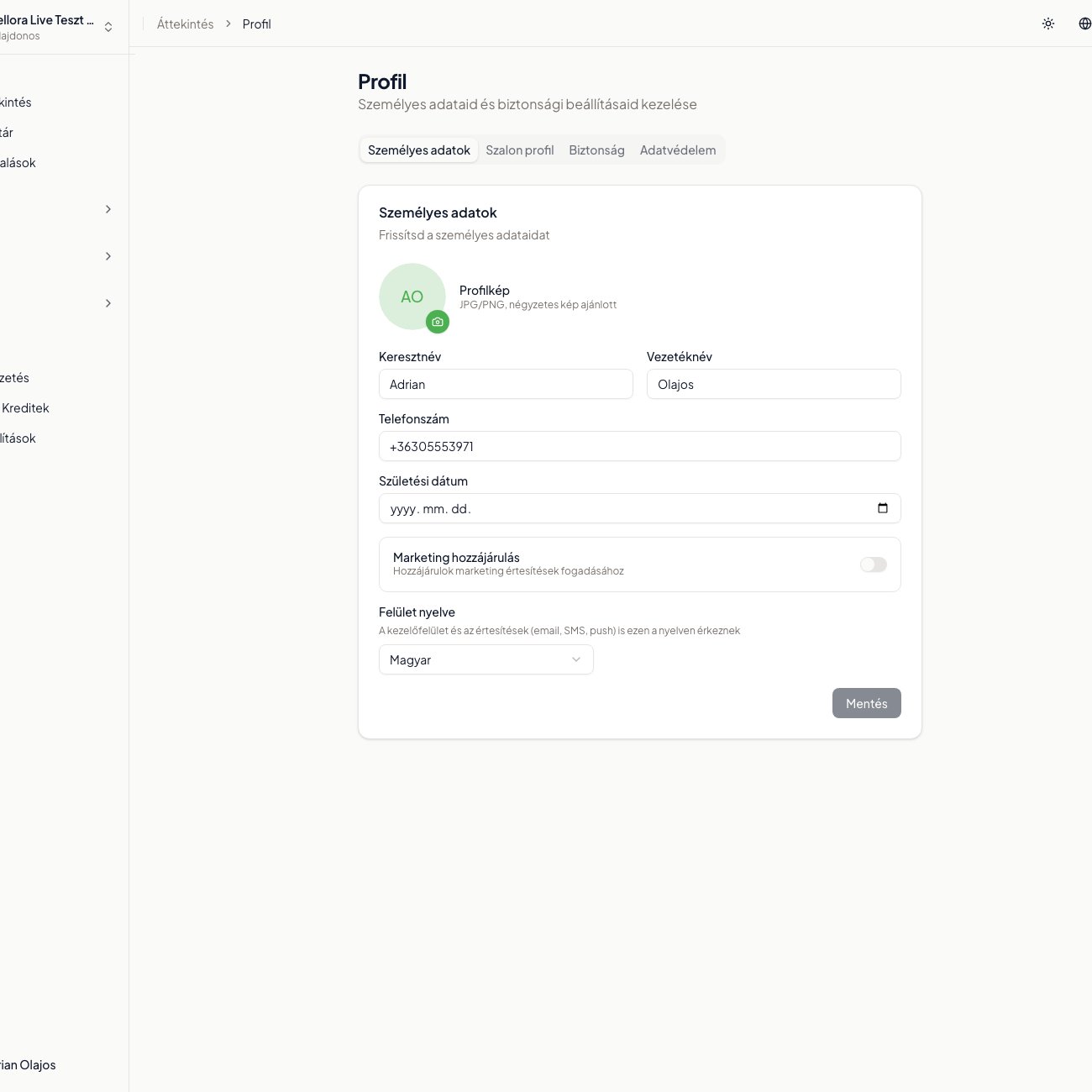Focus the Keresztnév field containing Adrian

click(505, 384)
